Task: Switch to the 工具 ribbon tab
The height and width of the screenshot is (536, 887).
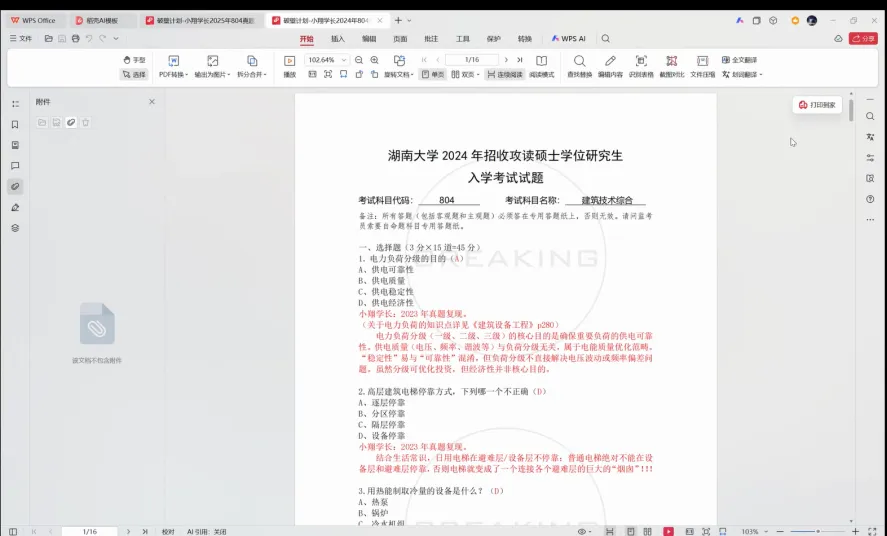Action: (x=463, y=39)
